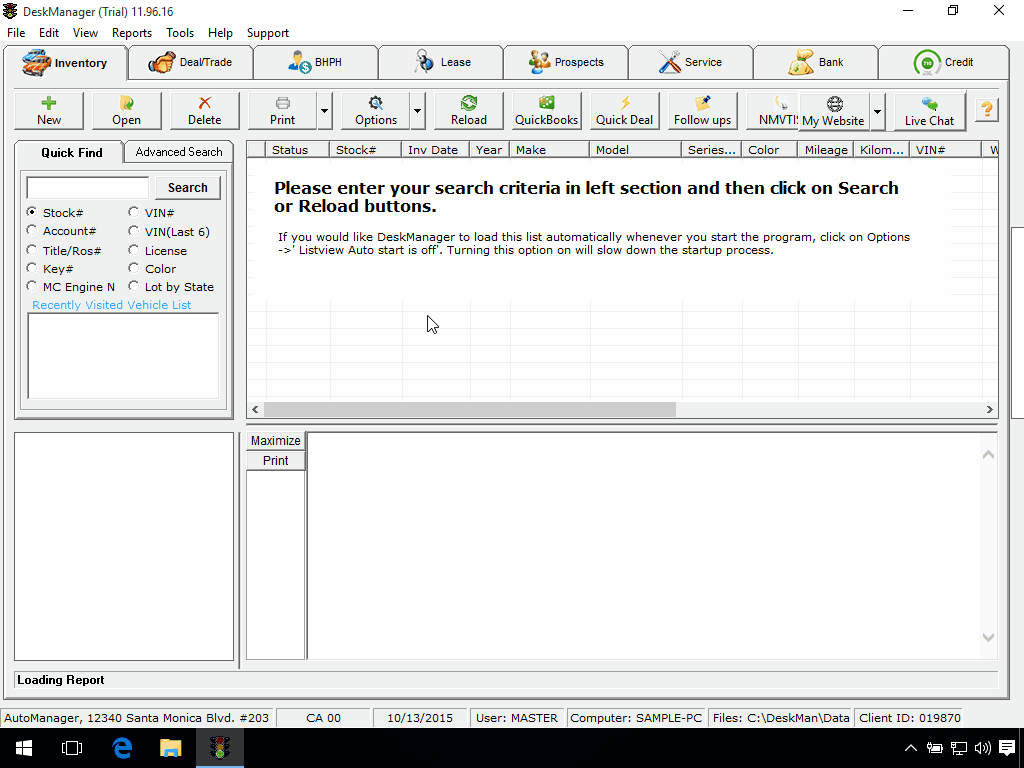This screenshot has height=768, width=1024.
Task: Select the VIN(Last 6) radio button
Action: point(133,231)
